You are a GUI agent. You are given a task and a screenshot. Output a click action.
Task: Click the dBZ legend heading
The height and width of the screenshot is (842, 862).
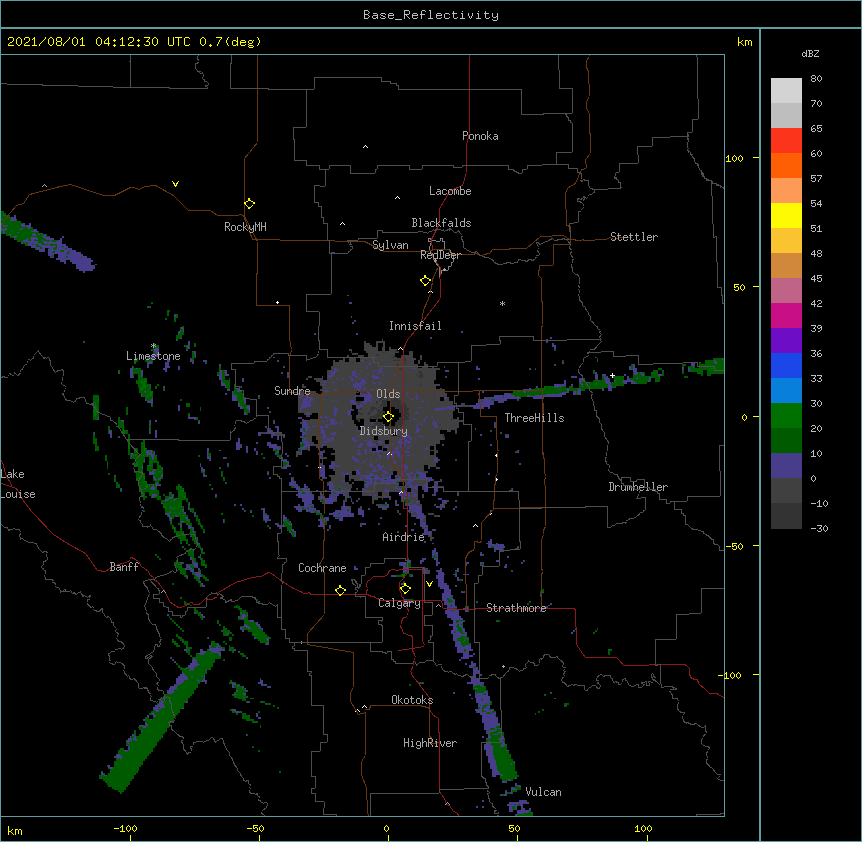click(810, 53)
